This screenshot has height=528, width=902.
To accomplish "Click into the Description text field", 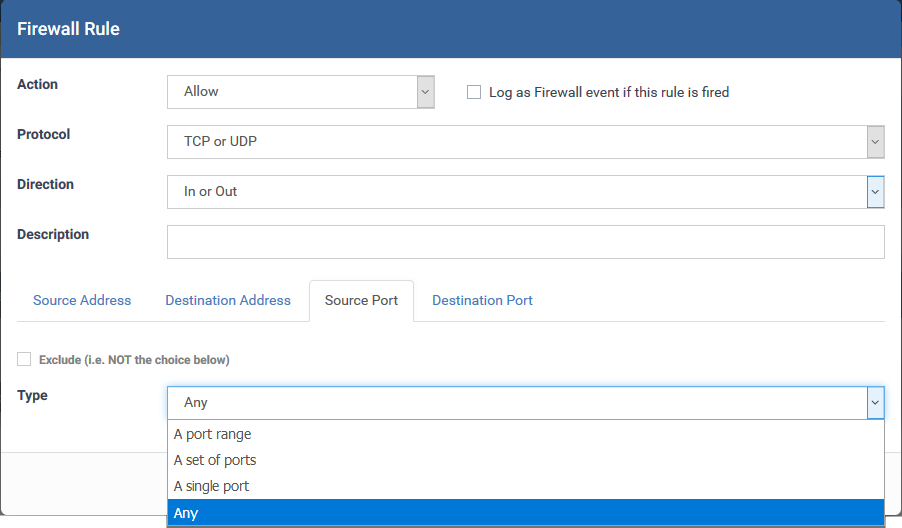I will [x=526, y=242].
